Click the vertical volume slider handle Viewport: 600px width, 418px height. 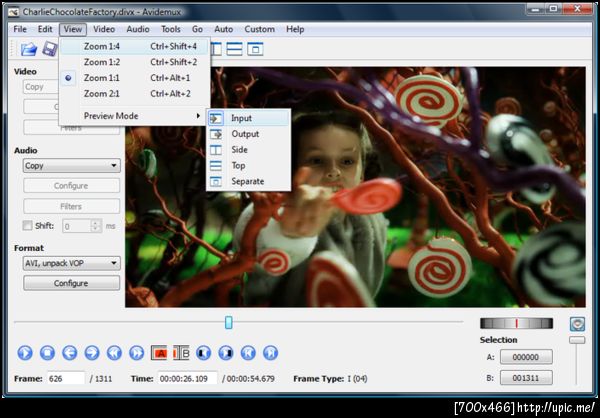(577, 340)
